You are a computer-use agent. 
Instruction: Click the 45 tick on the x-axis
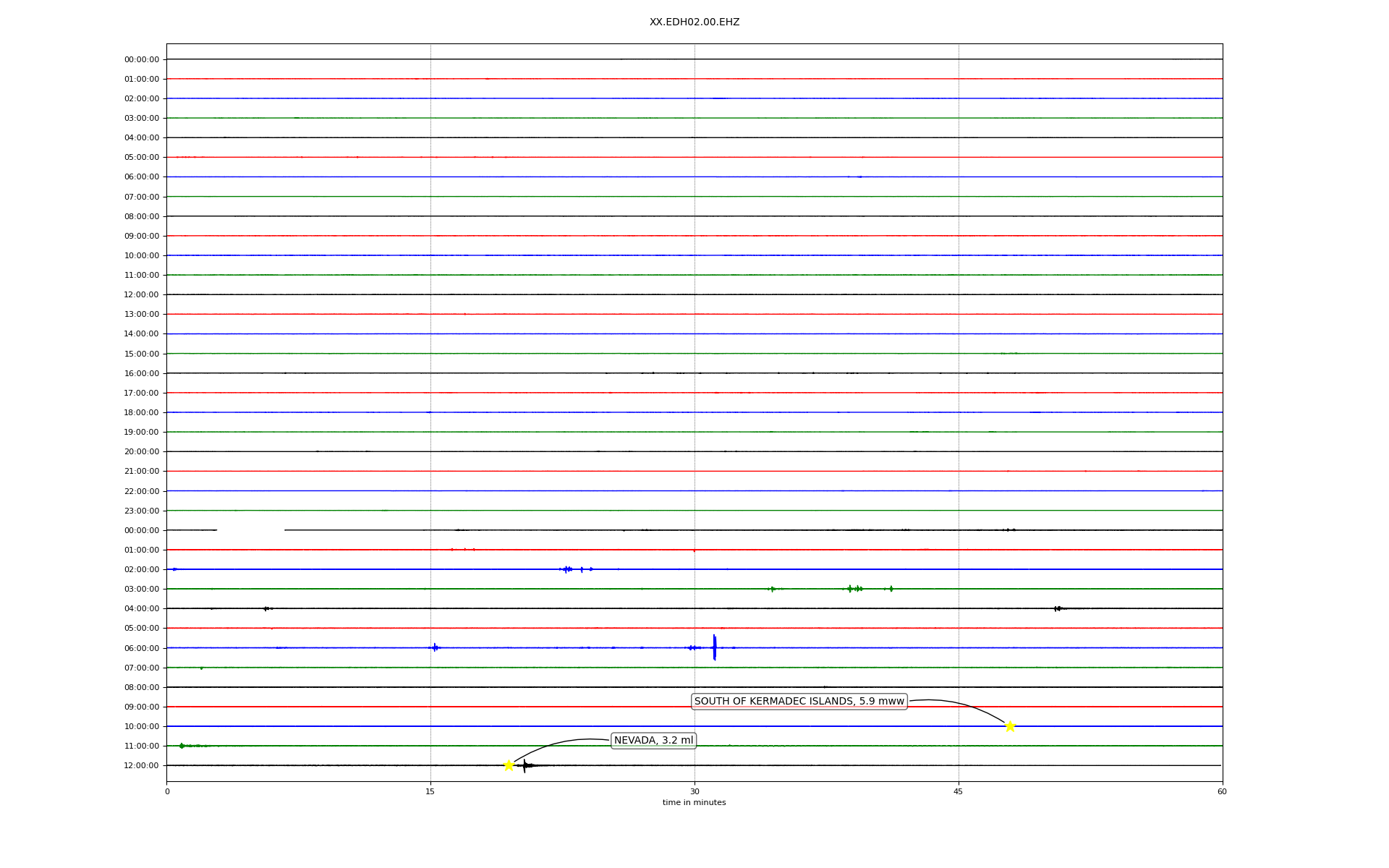tap(959, 791)
